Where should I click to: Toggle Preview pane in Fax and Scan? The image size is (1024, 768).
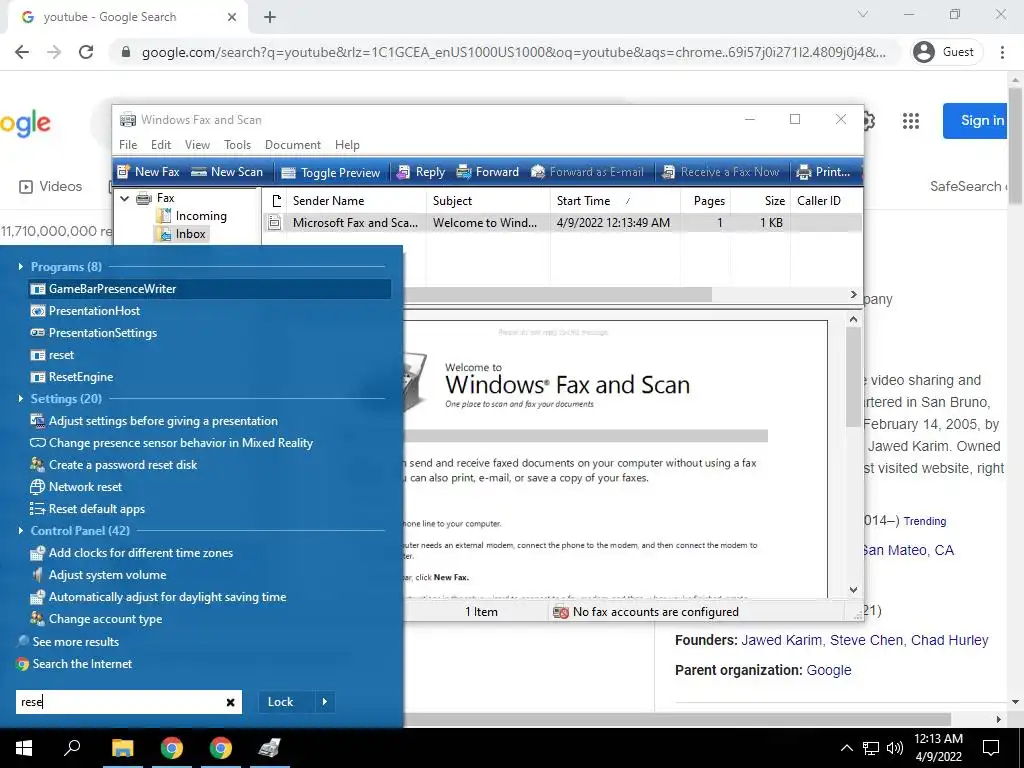coord(330,172)
